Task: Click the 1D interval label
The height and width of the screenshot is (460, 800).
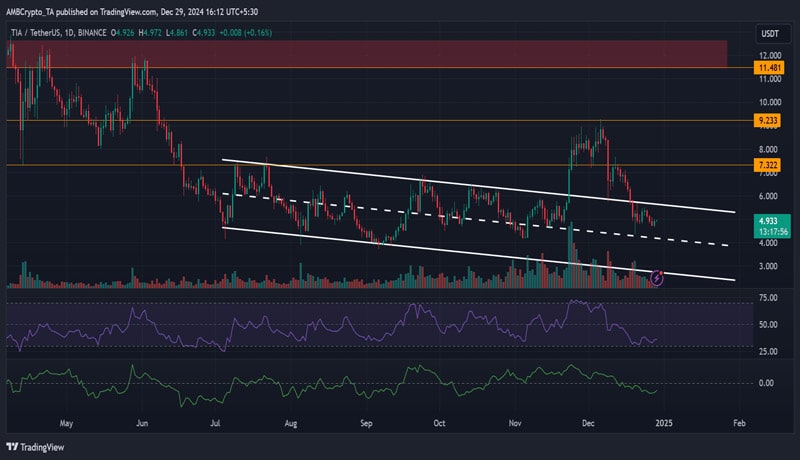Action: point(69,33)
